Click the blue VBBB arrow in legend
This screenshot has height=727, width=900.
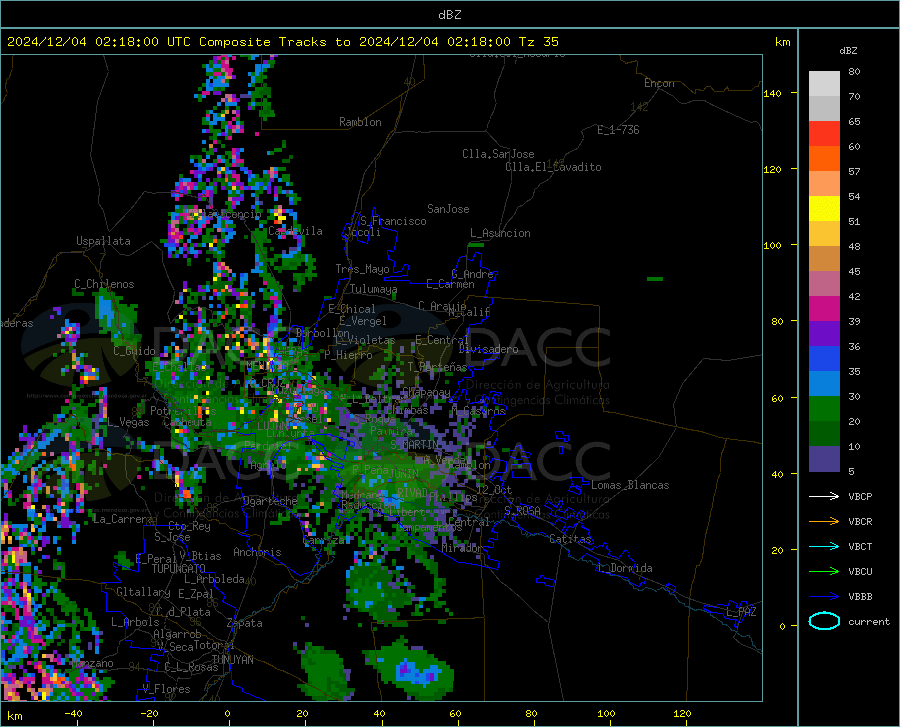click(x=824, y=596)
